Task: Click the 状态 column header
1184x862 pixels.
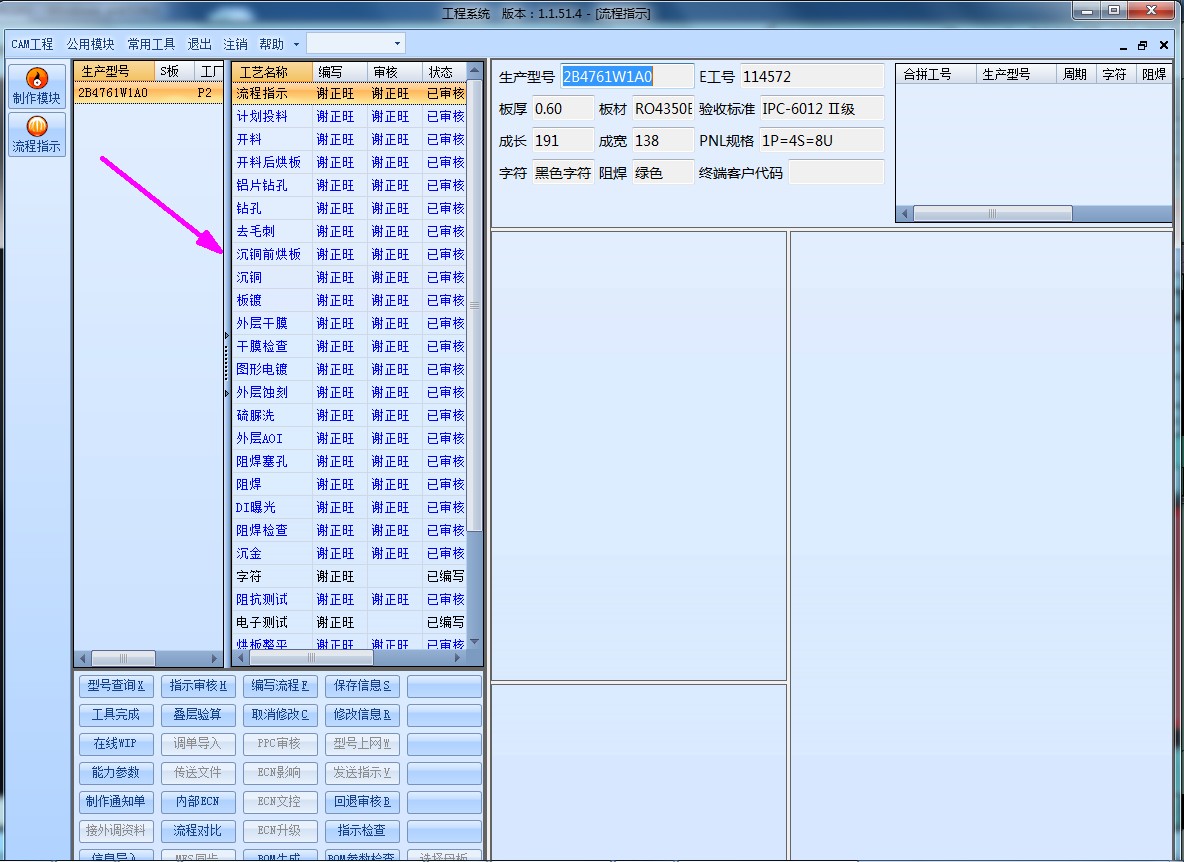Action: pyautogui.click(x=444, y=72)
